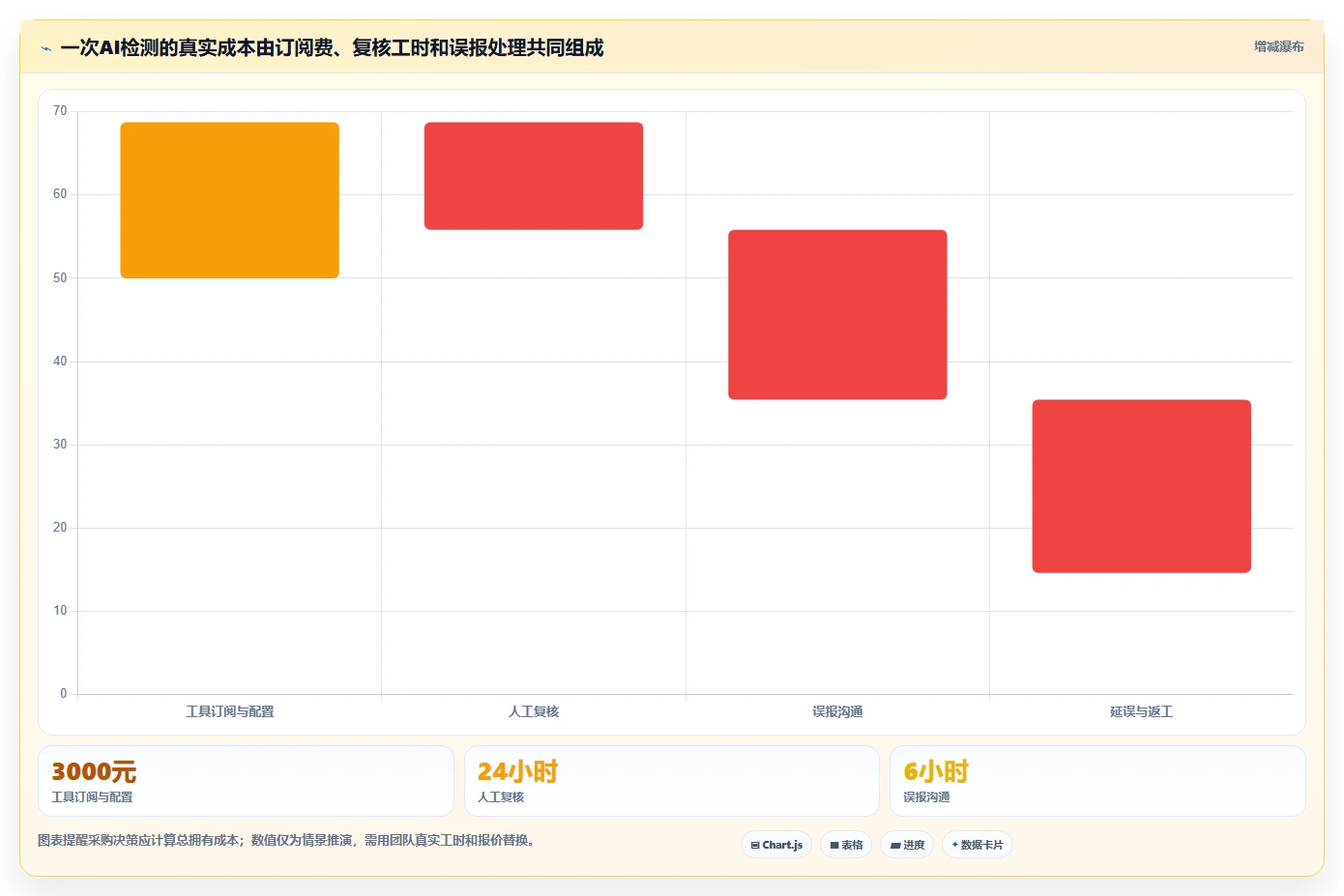1344x896 pixels.
Task: Select the 24小时 data card
Action: (x=672, y=781)
